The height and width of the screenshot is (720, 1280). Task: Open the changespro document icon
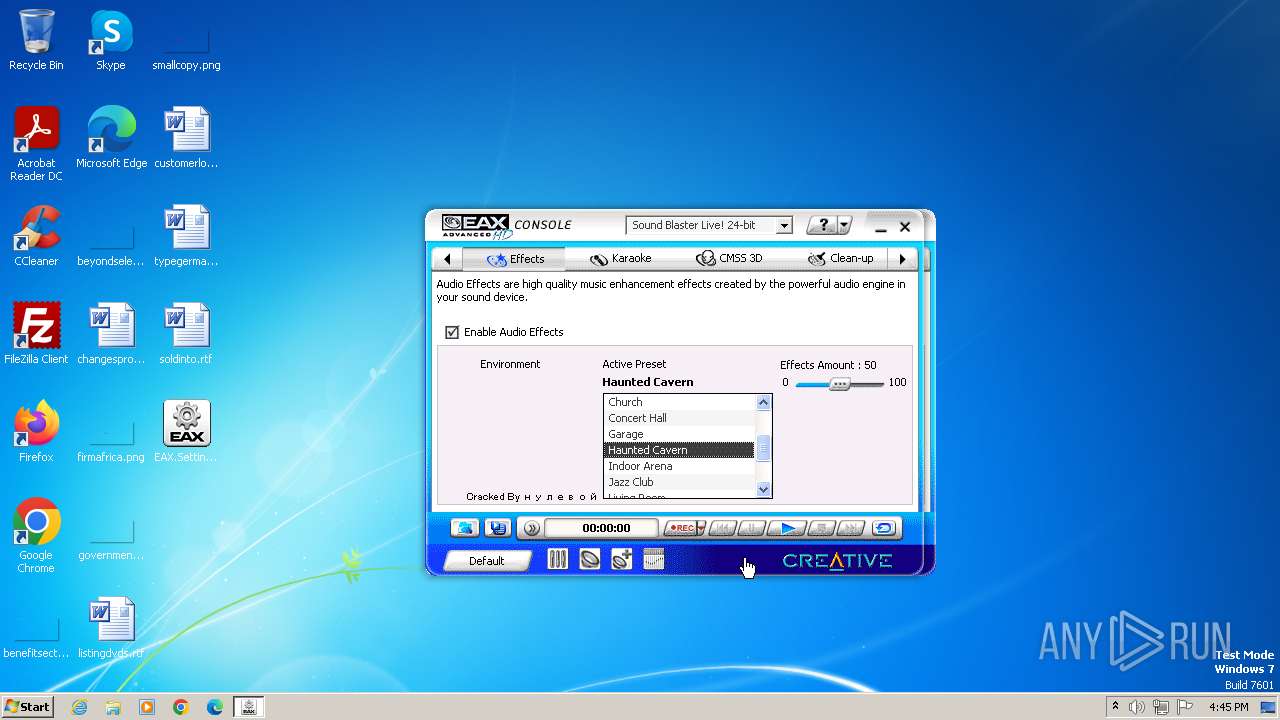coord(111,334)
